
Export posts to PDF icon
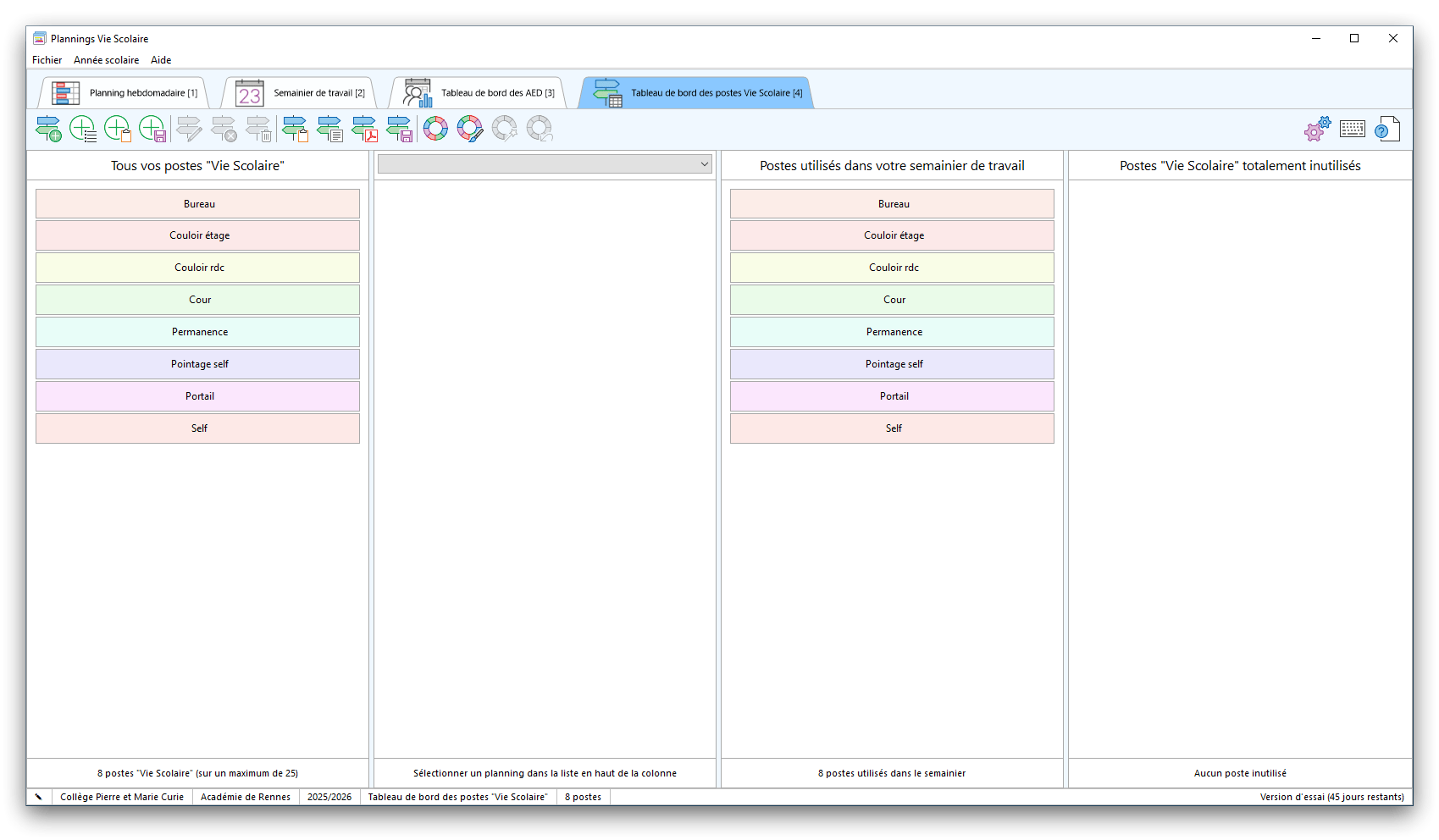tap(364, 129)
